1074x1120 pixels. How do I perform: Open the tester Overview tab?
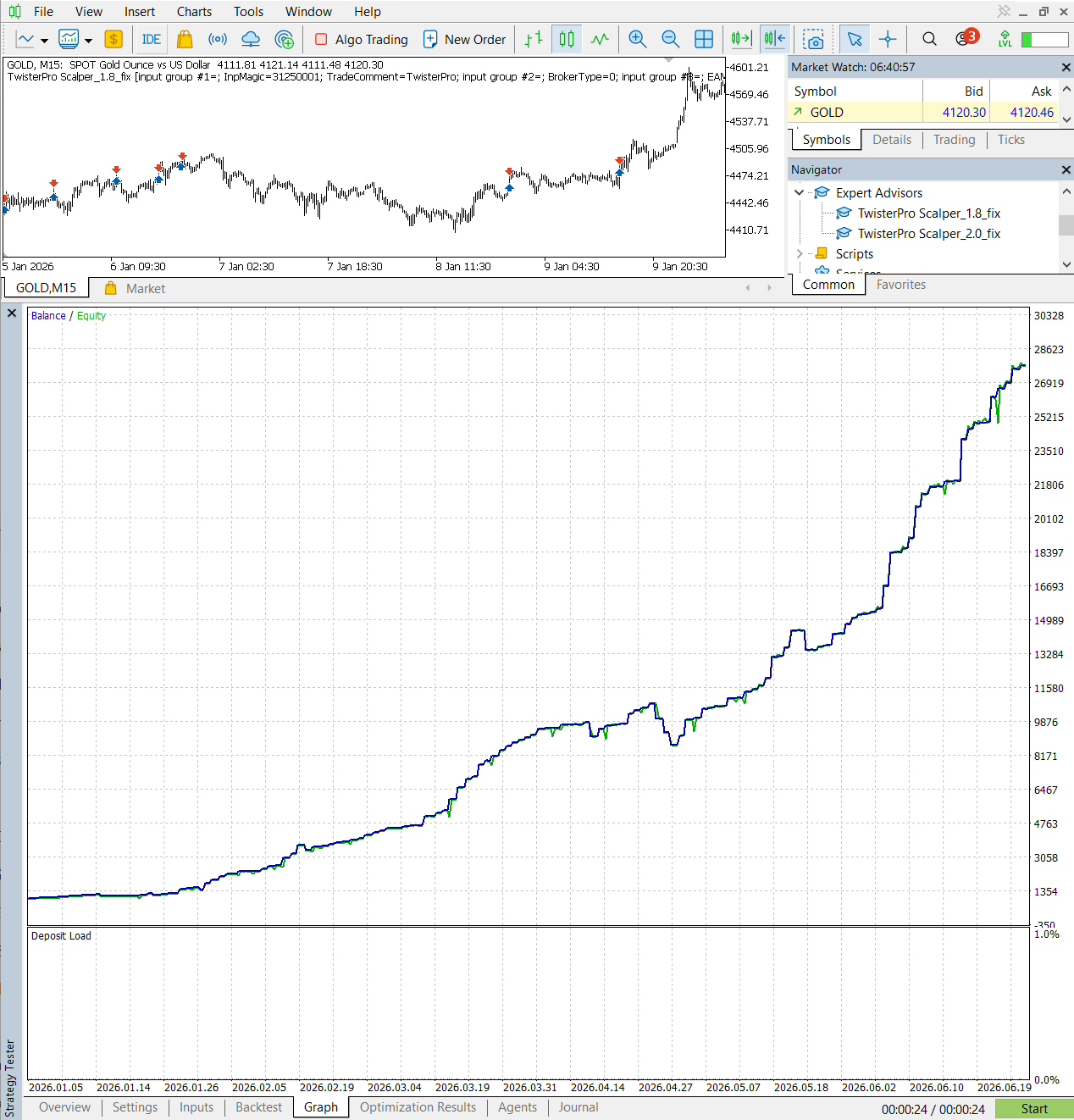pos(64,1107)
